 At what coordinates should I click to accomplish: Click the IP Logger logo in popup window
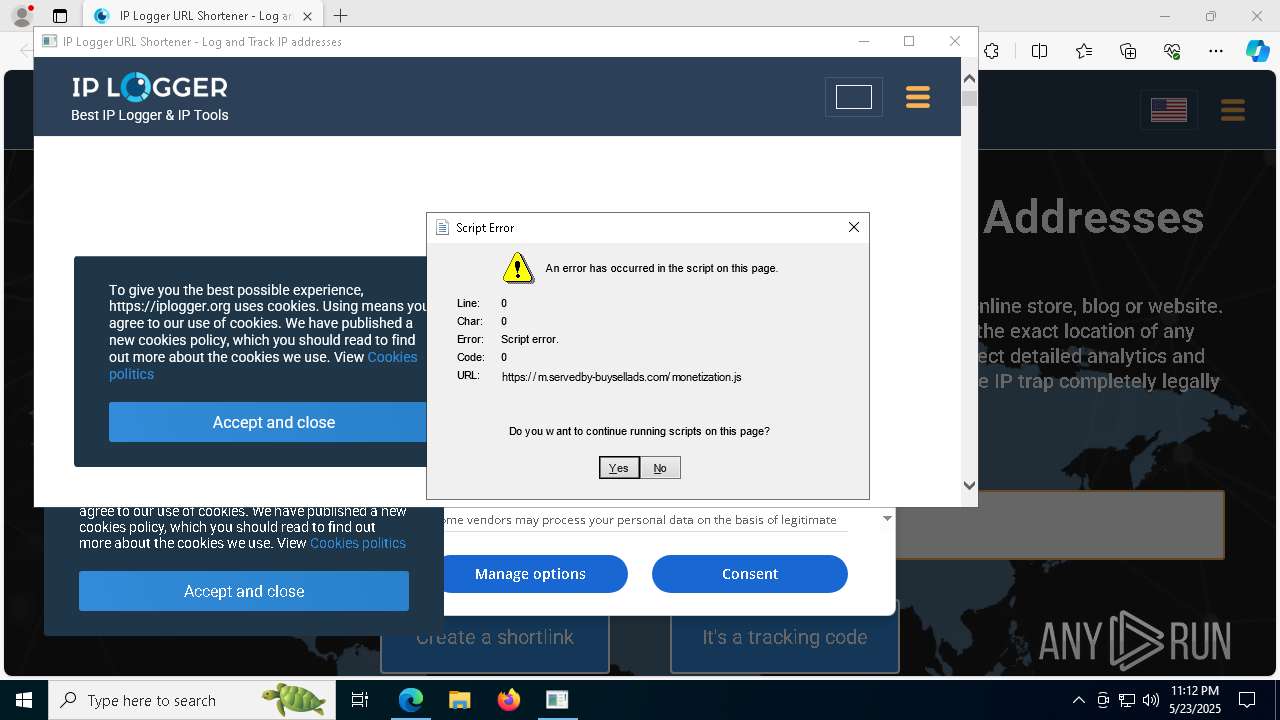tap(149, 88)
